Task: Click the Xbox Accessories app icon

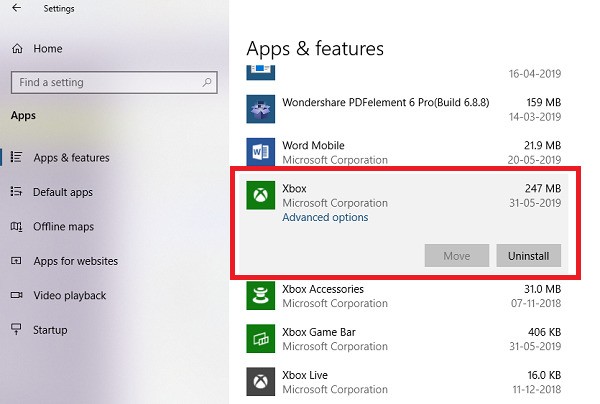Action: pyautogui.click(x=261, y=296)
